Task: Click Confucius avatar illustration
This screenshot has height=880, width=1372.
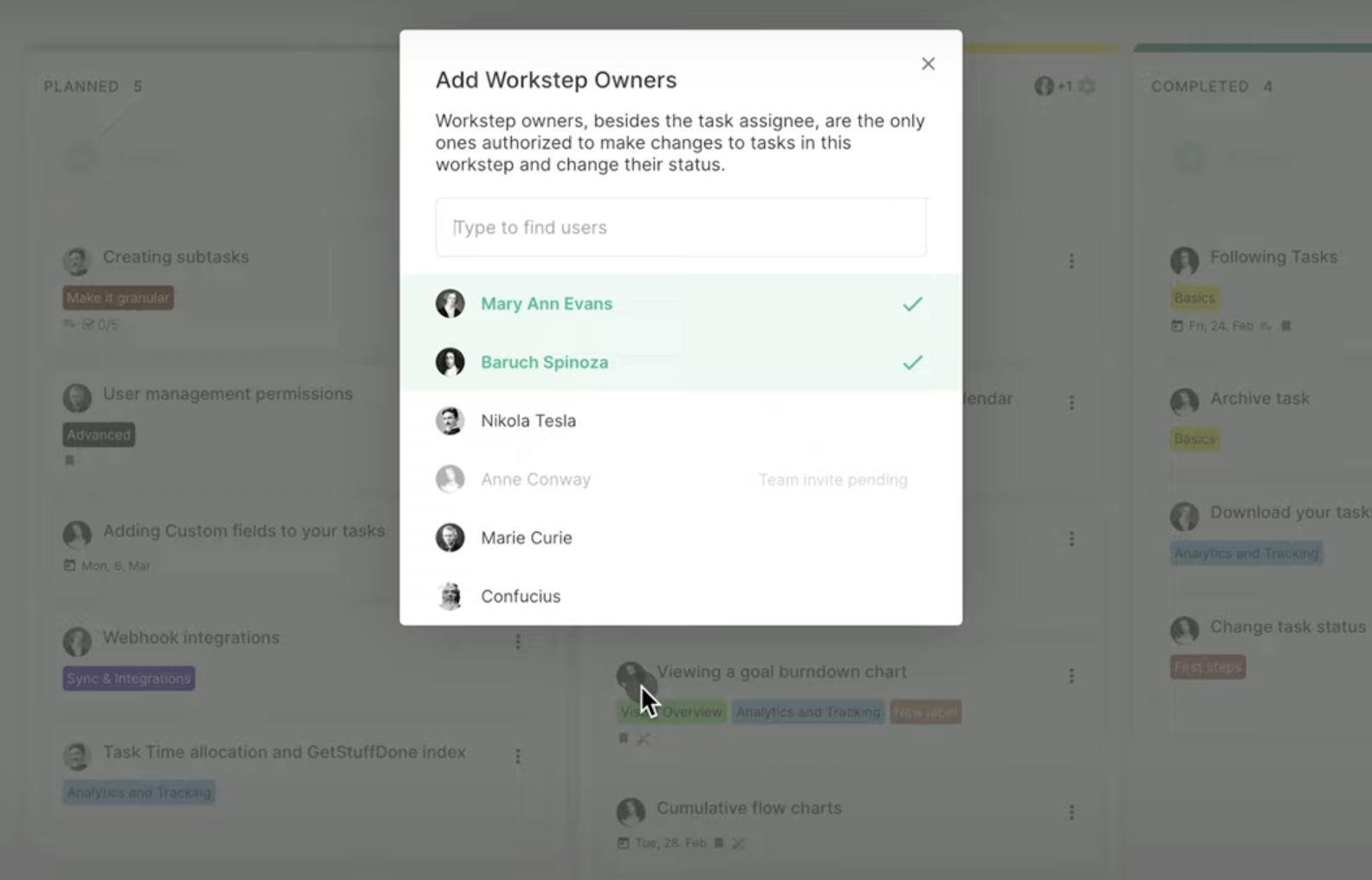Action: [x=450, y=597]
